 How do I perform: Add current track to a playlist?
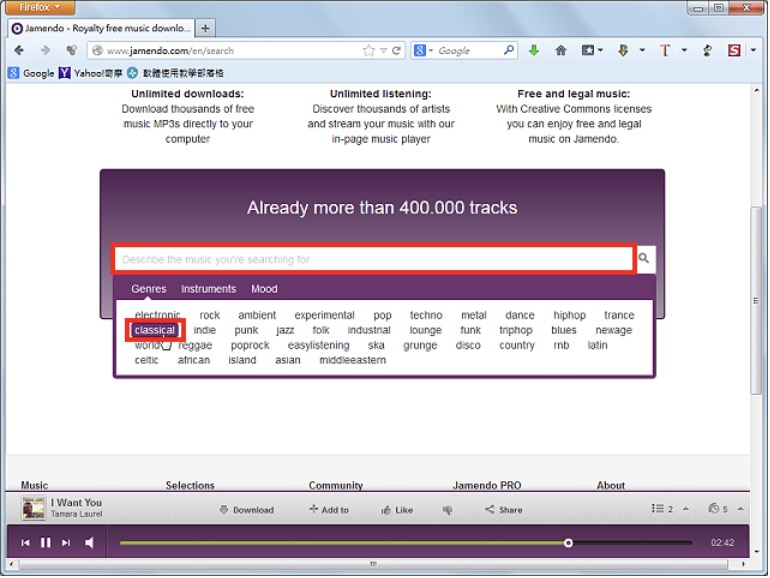pyautogui.click(x=329, y=510)
